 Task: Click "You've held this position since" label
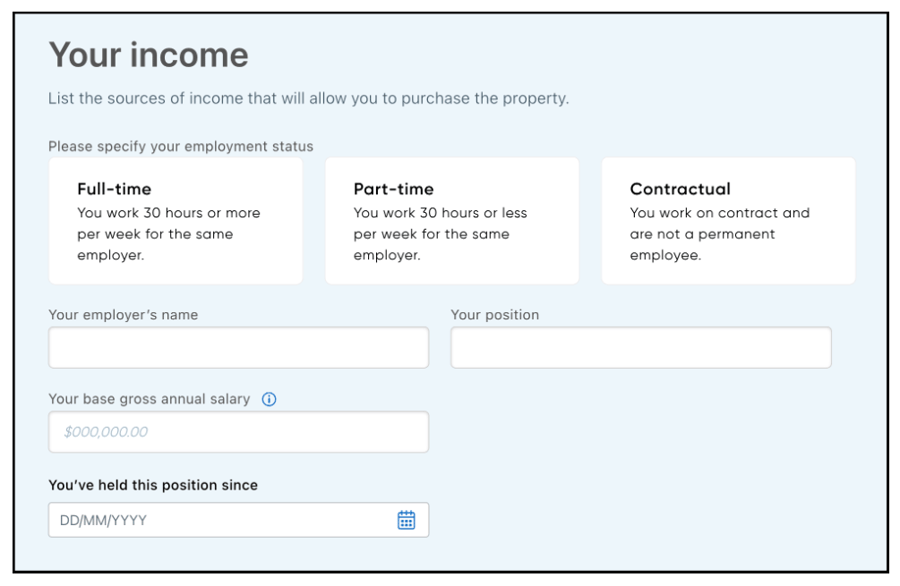pyautogui.click(x=153, y=485)
